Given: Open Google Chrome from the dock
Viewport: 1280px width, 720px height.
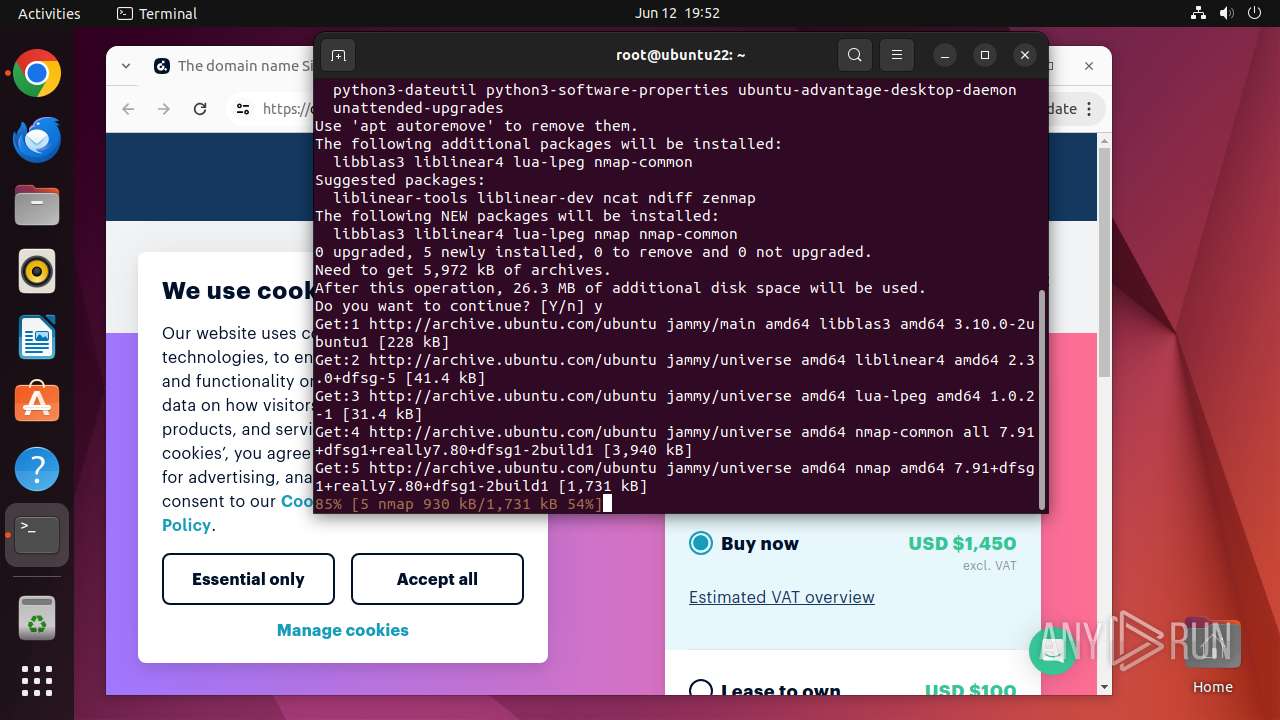Looking at the screenshot, I should [37, 74].
